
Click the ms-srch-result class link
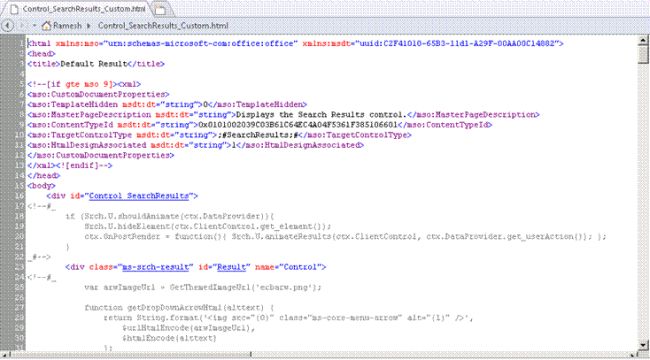pyautogui.click(x=156, y=267)
